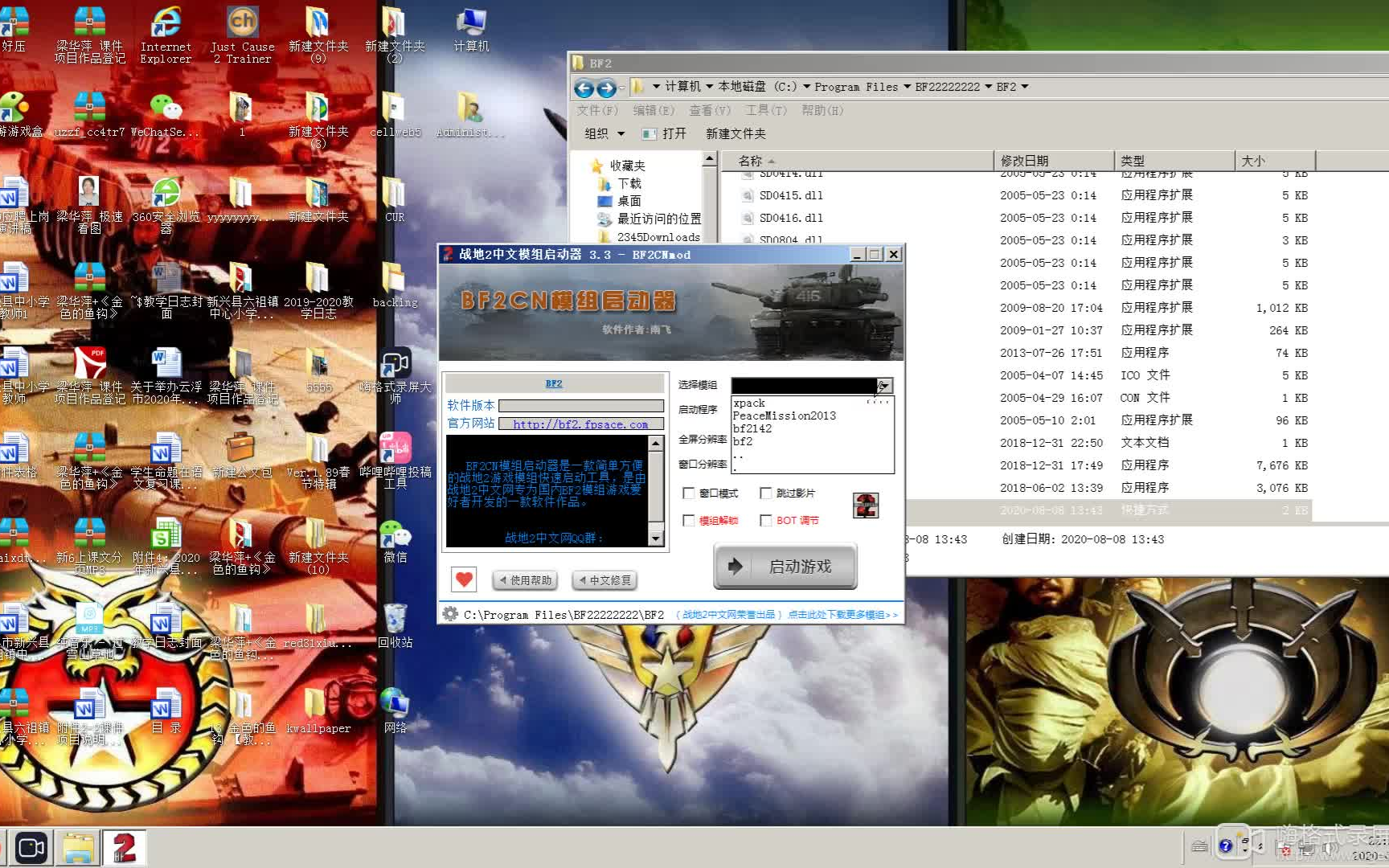Select the cellweb5 desktop icon
The width and height of the screenshot is (1389, 868).
point(394,115)
